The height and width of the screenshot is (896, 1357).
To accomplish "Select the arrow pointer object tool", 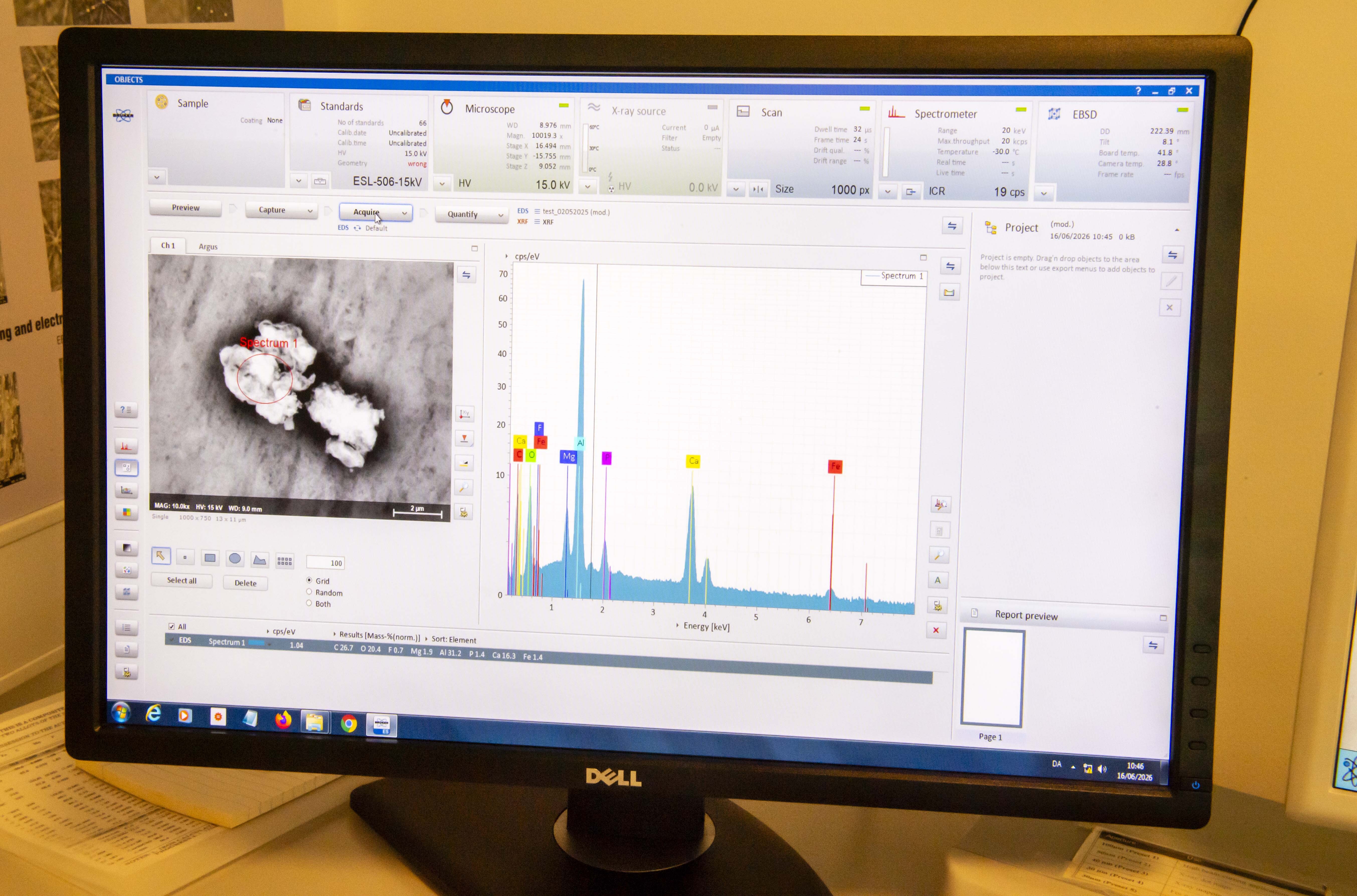I will [161, 555].
